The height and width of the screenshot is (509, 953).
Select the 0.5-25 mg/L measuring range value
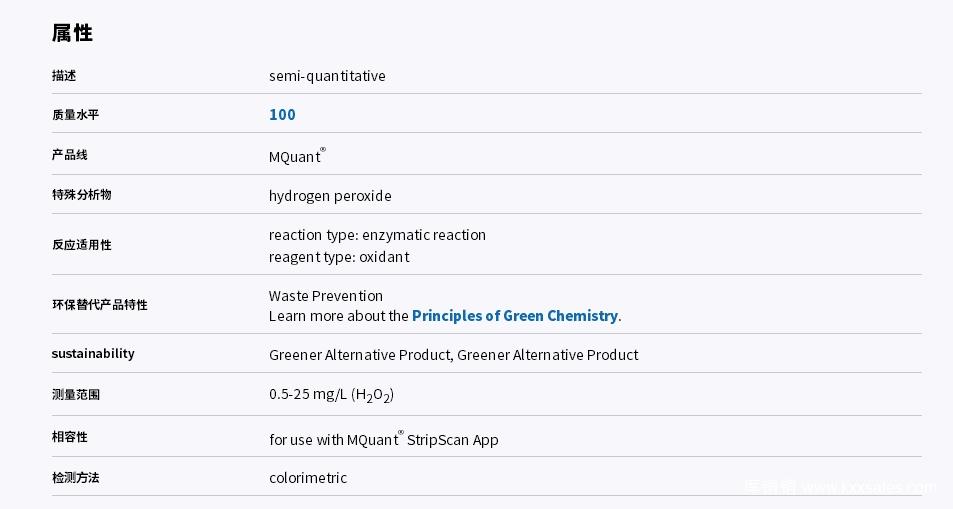pos(331,395)
